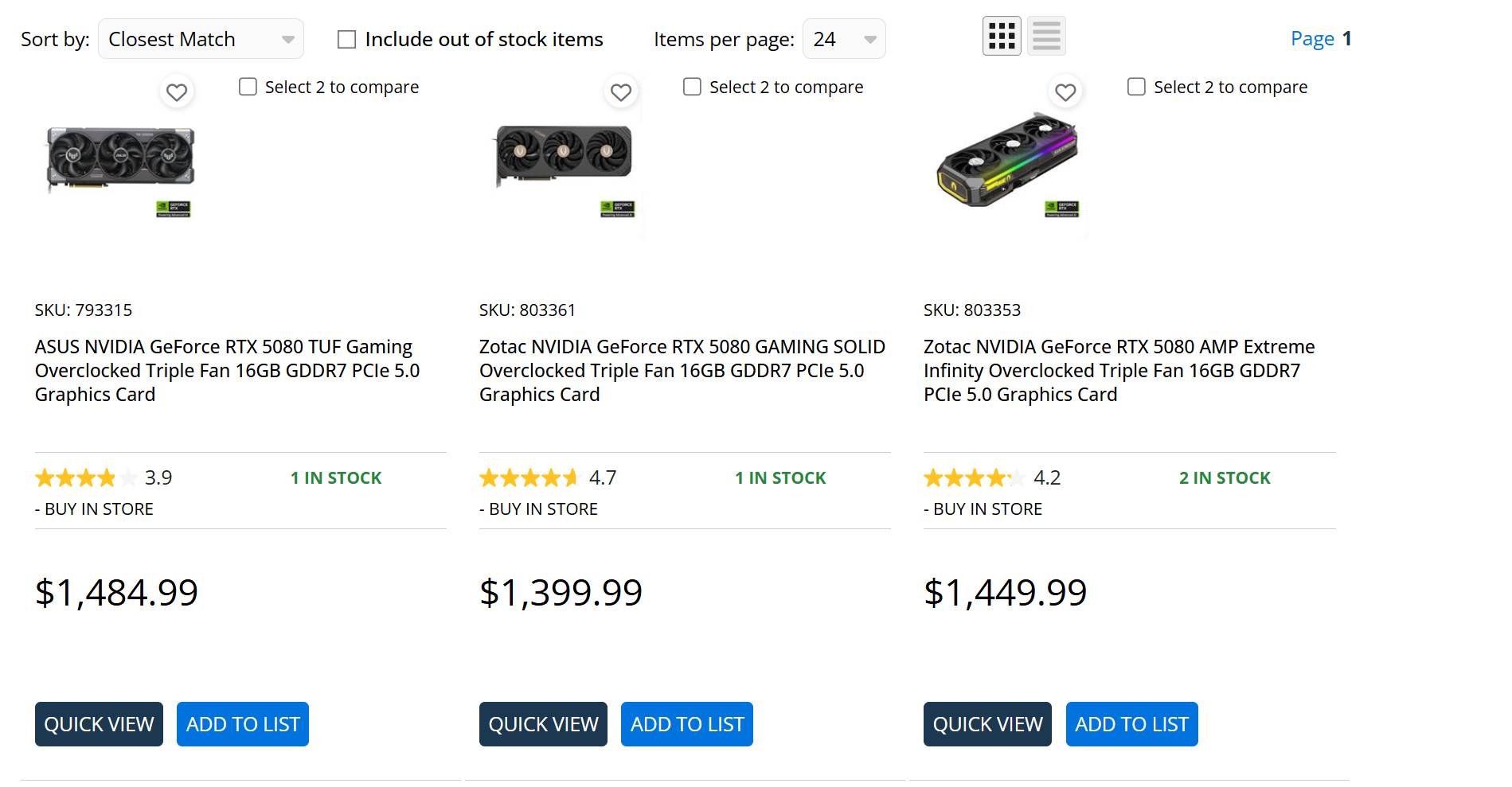Check compare box for Zotac GAMING SOLID
Viewport: 1512px width, 787px height.
[693, 87]
